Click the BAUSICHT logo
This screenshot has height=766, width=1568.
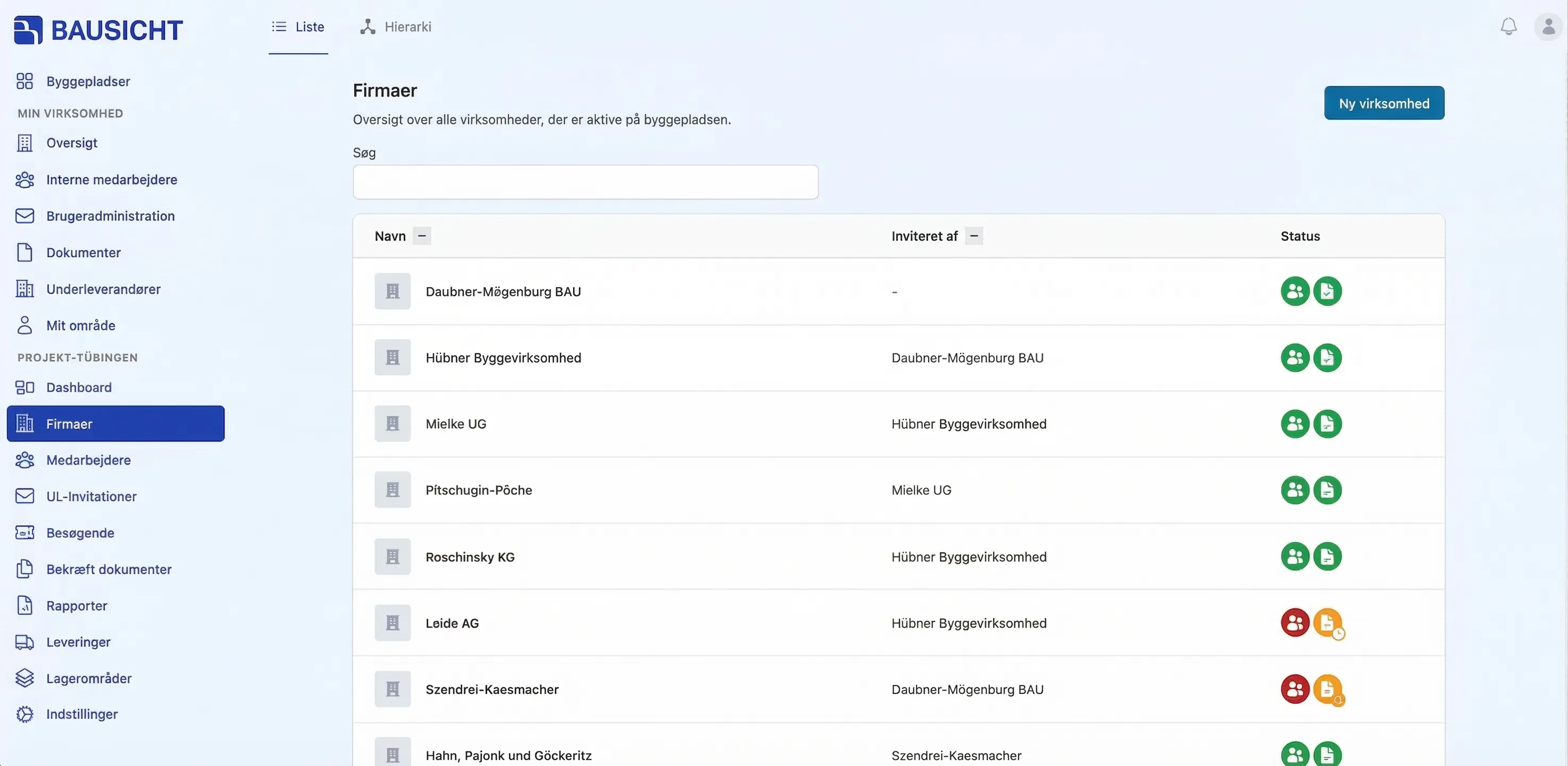(98, 30)
